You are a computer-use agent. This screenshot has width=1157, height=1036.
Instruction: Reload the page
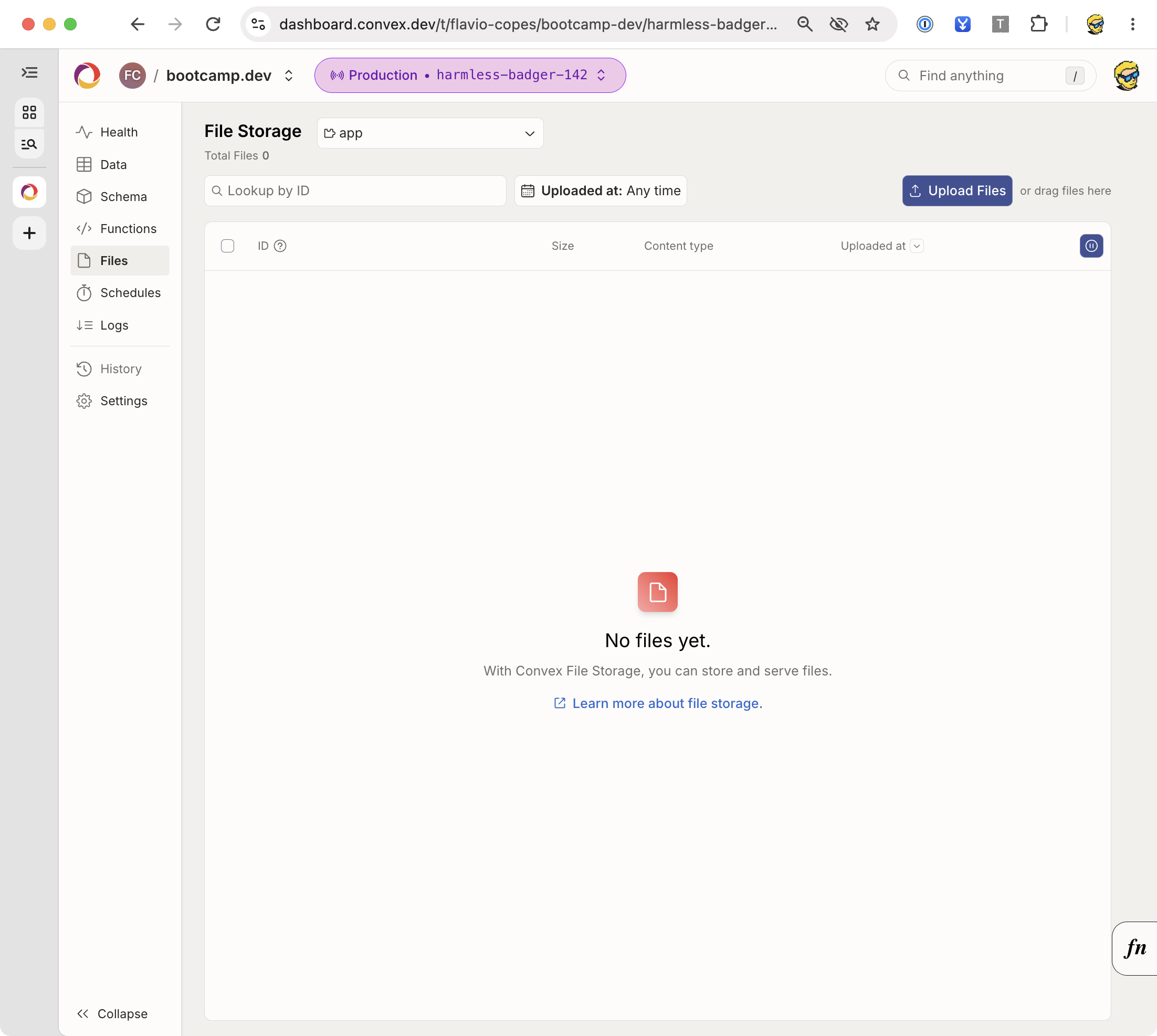click(213, 24)
